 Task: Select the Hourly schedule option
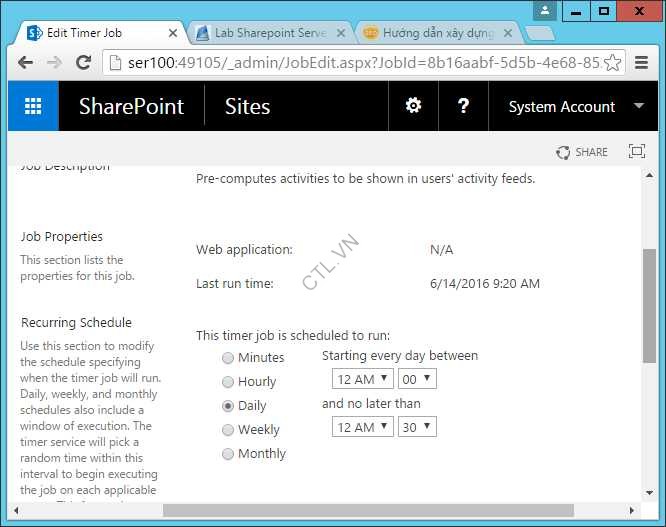pos(229,382)
